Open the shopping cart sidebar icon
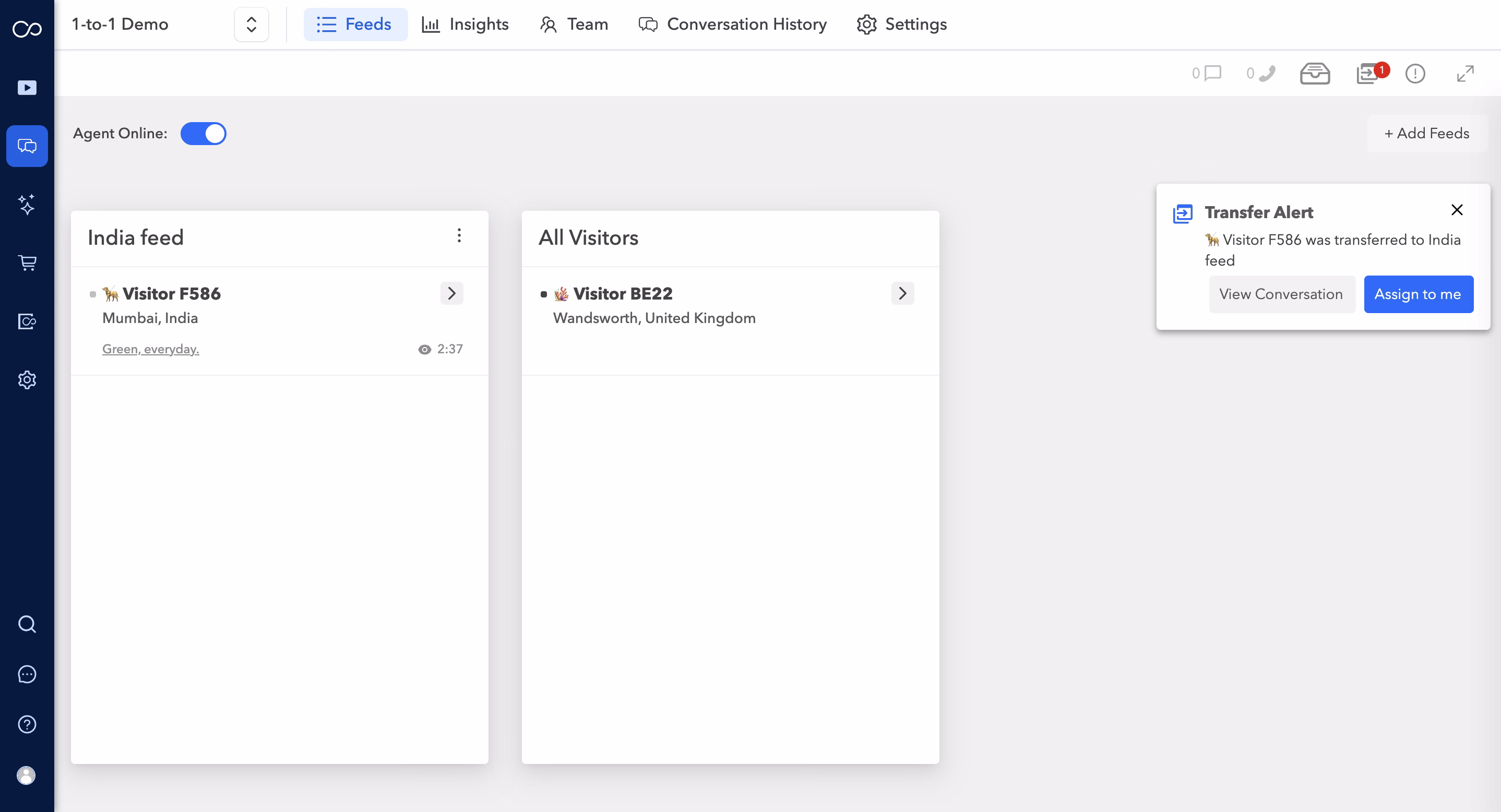Image resolution: width=1501 pixels, height=812 pixels. (27, 262)
